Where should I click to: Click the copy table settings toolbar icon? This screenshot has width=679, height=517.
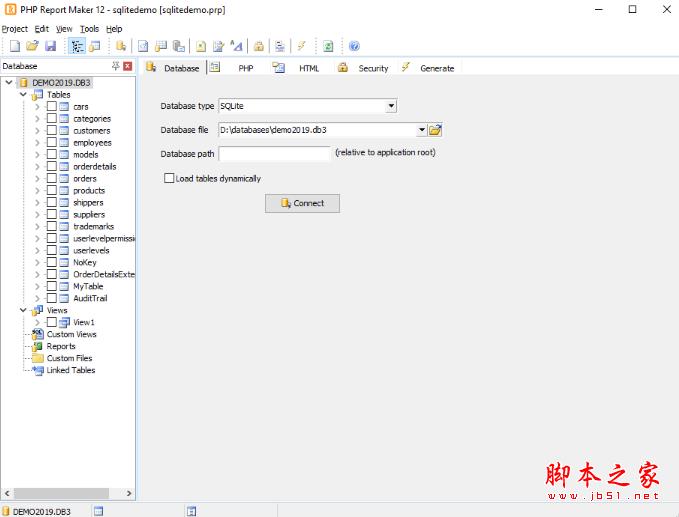click(x=179, y=46)
